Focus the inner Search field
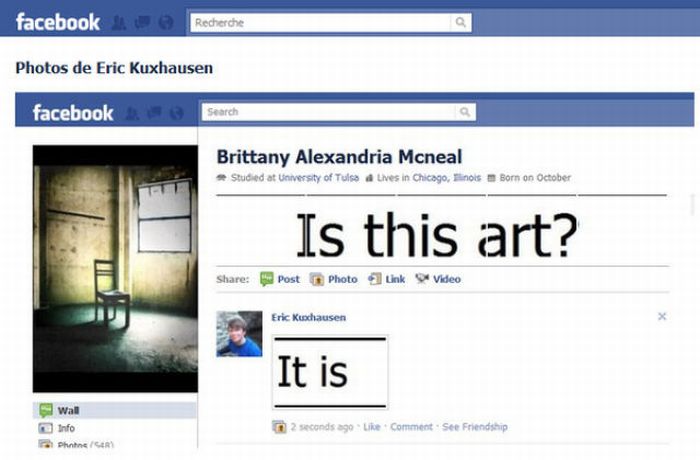Viewport: 700px width, 460px height. click(329, 112)
